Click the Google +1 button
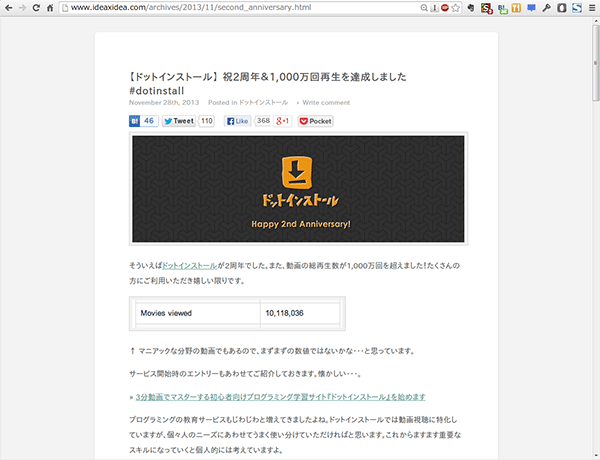 (x=283, y=121)
